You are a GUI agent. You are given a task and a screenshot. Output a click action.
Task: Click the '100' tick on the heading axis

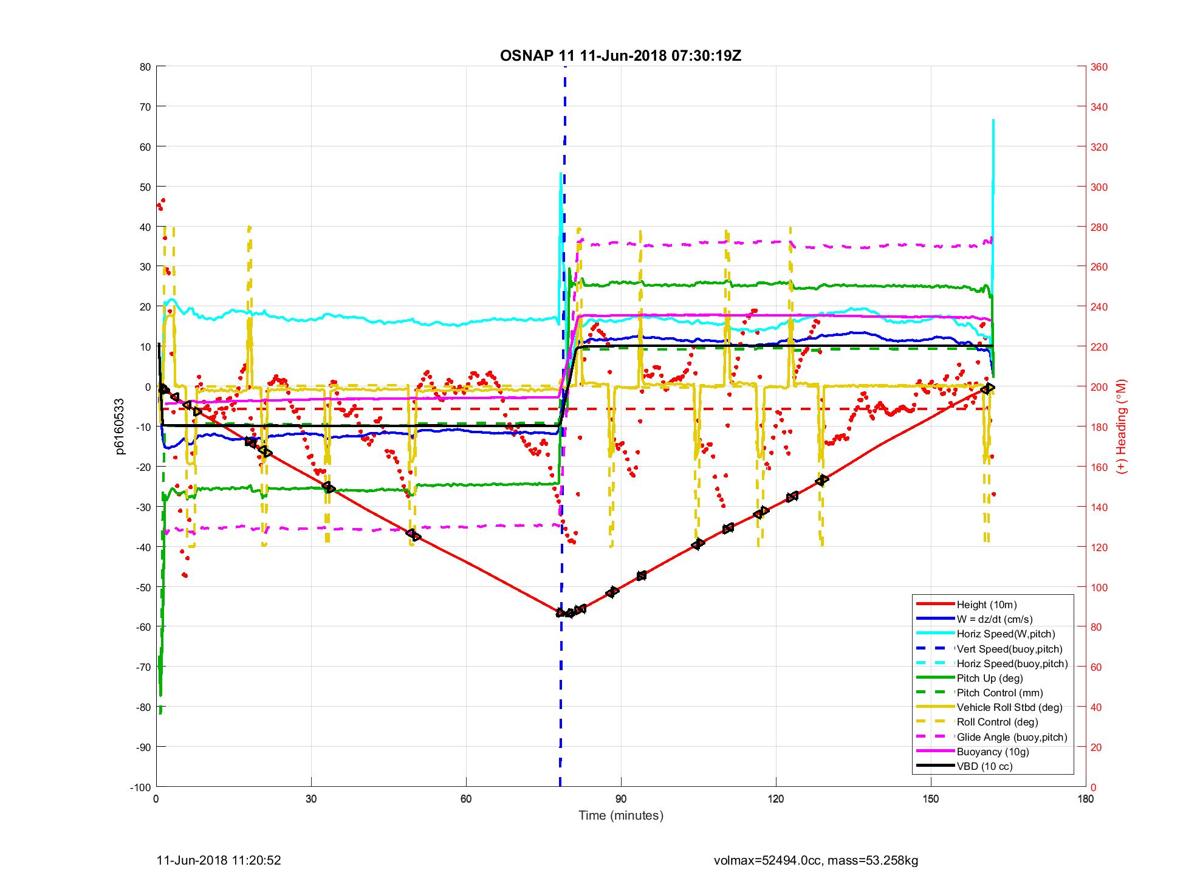(1100, 587)
